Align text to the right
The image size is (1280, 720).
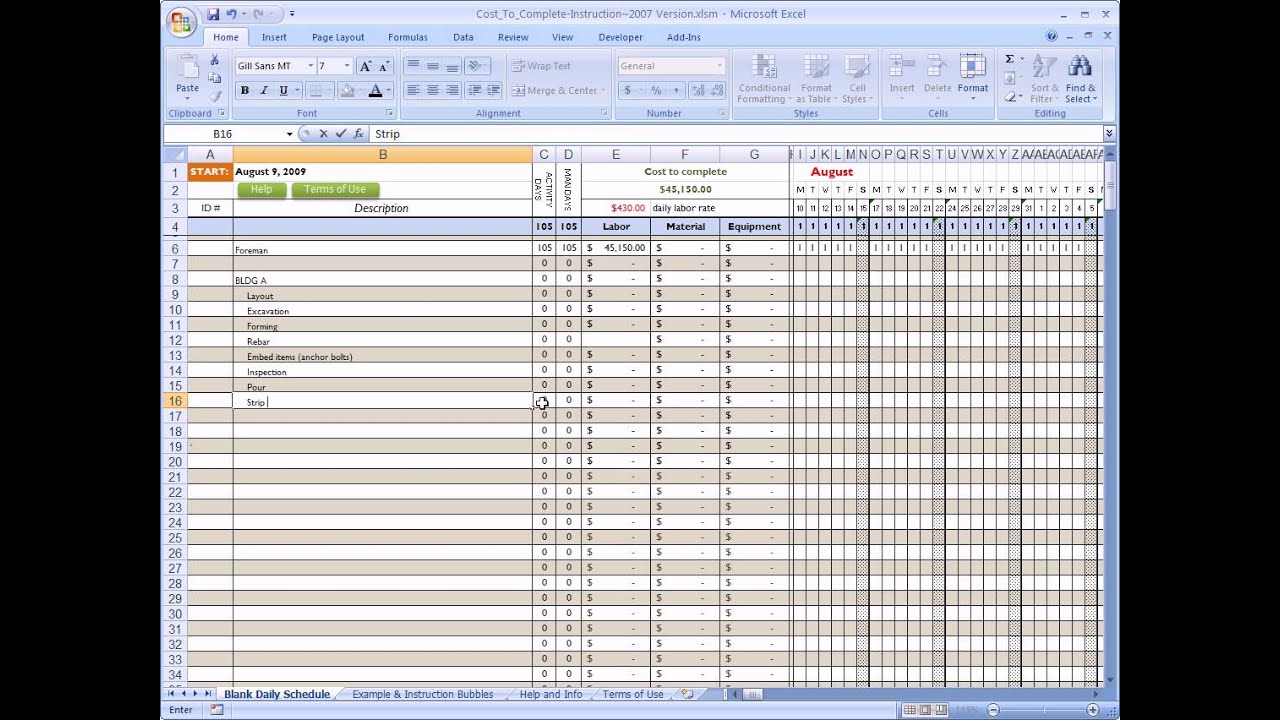452,90
